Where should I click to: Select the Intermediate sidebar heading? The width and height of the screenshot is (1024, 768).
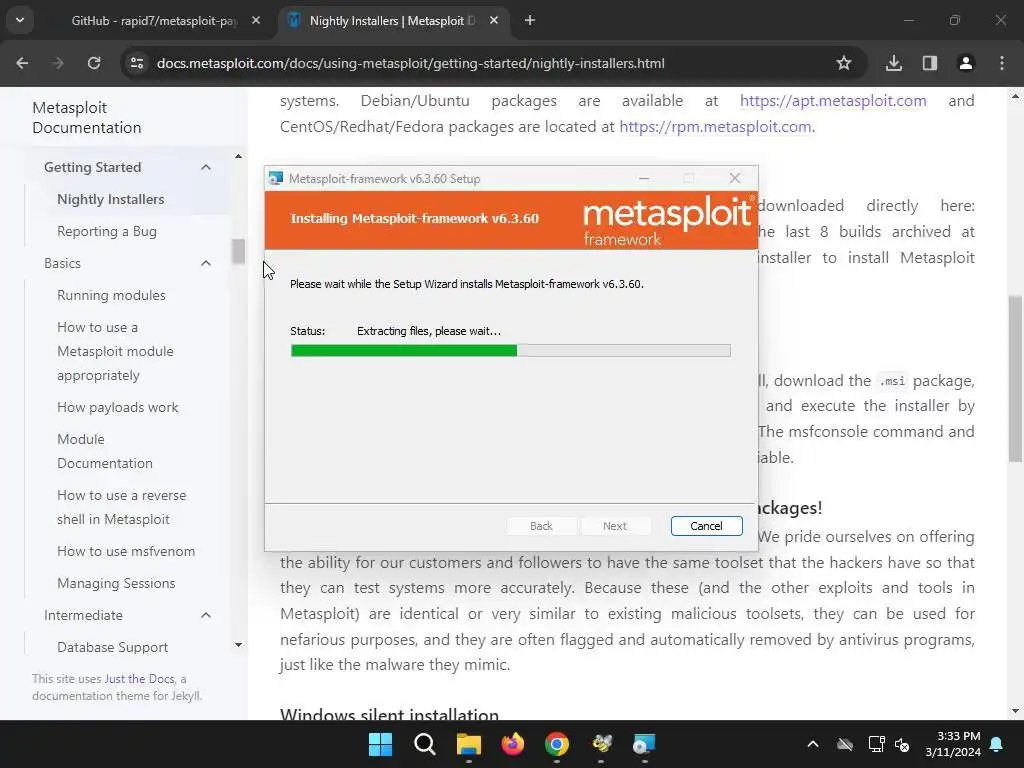84,615
